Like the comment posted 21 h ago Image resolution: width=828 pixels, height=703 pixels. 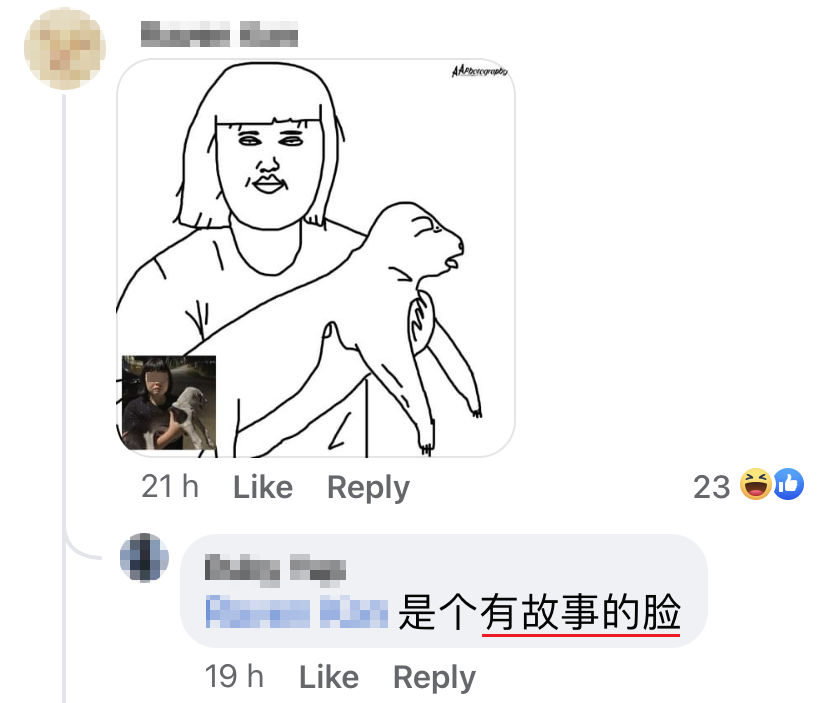pyautogui.click(x=263, y=486)
